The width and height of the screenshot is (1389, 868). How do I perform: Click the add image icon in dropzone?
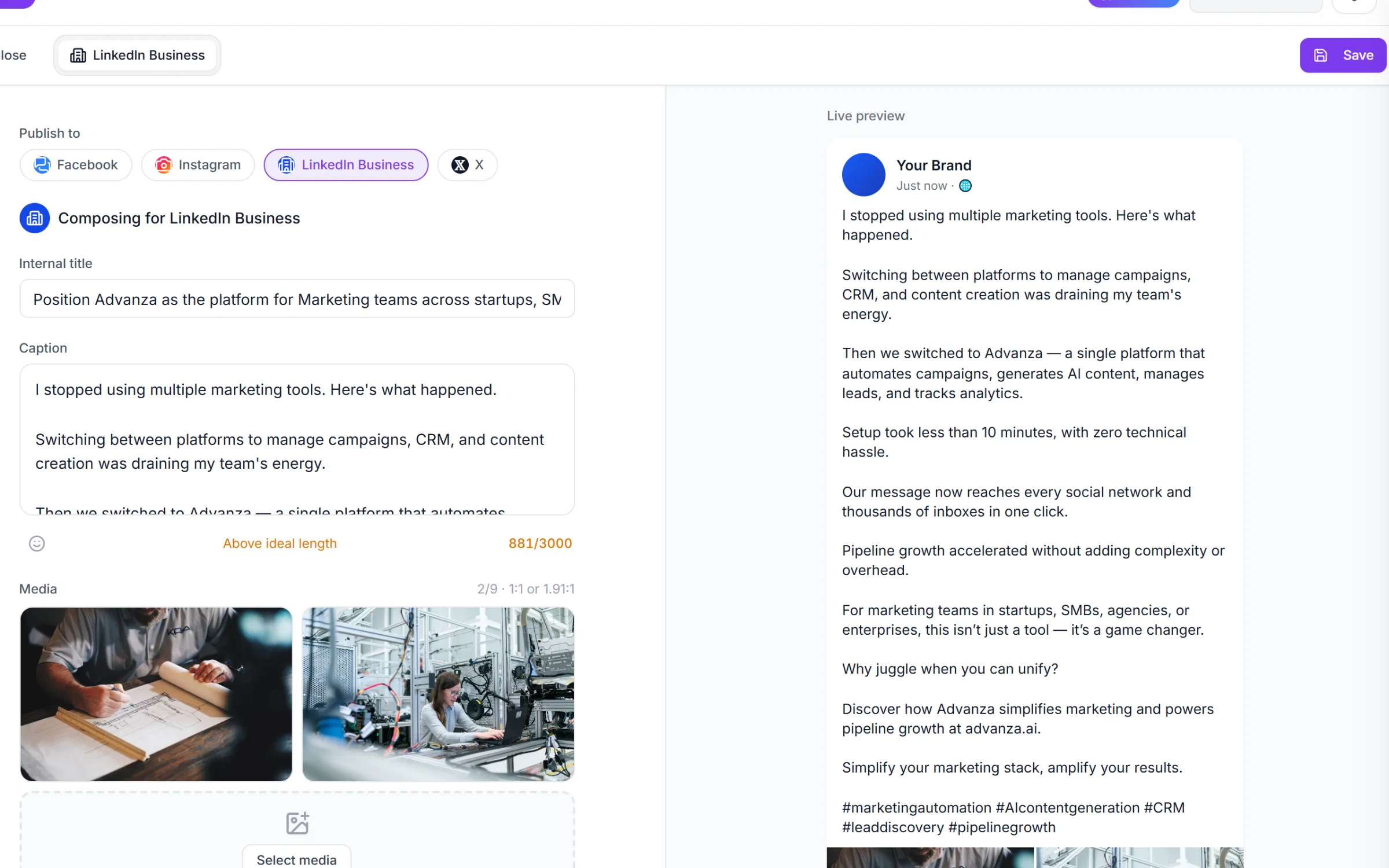coord(297,823)
